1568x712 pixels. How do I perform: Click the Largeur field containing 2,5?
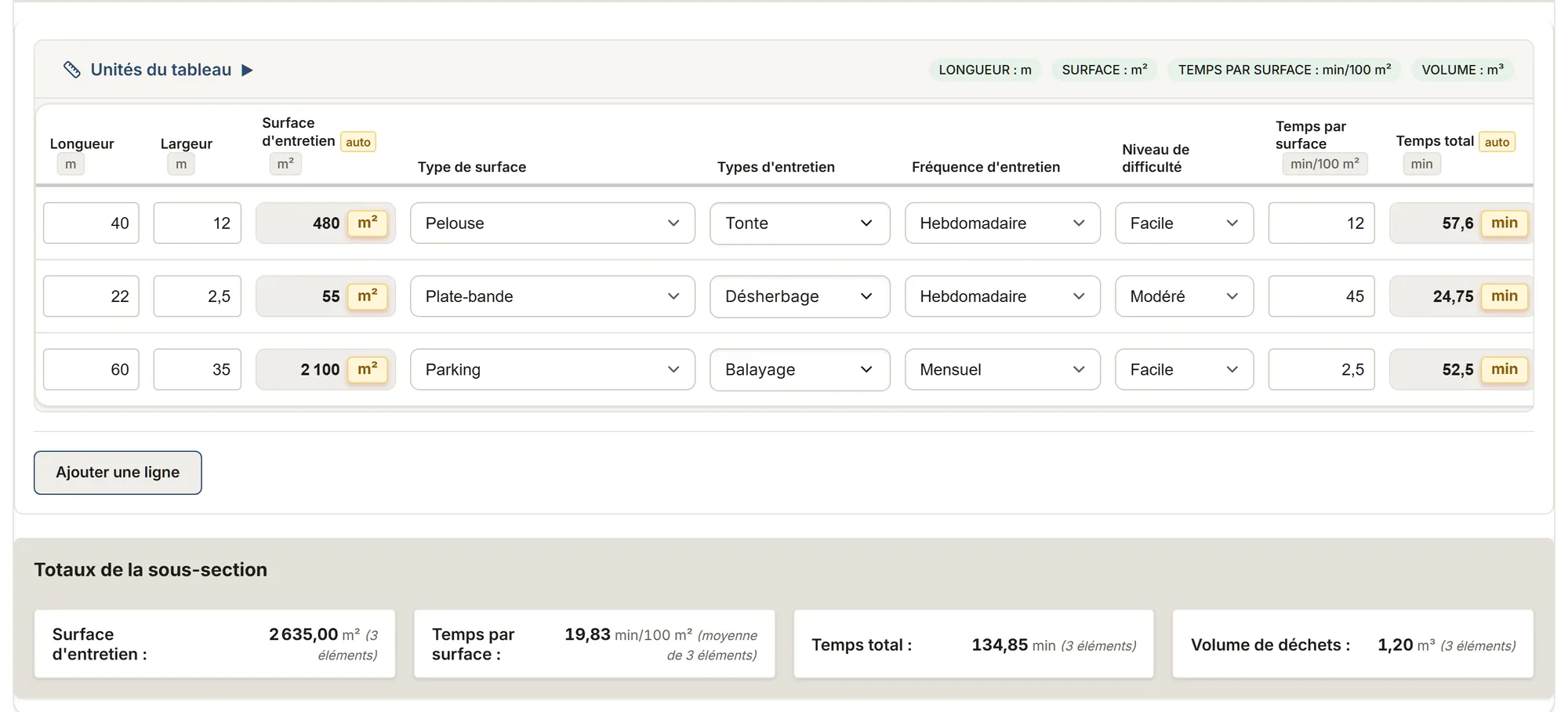(x=198, y=296)
